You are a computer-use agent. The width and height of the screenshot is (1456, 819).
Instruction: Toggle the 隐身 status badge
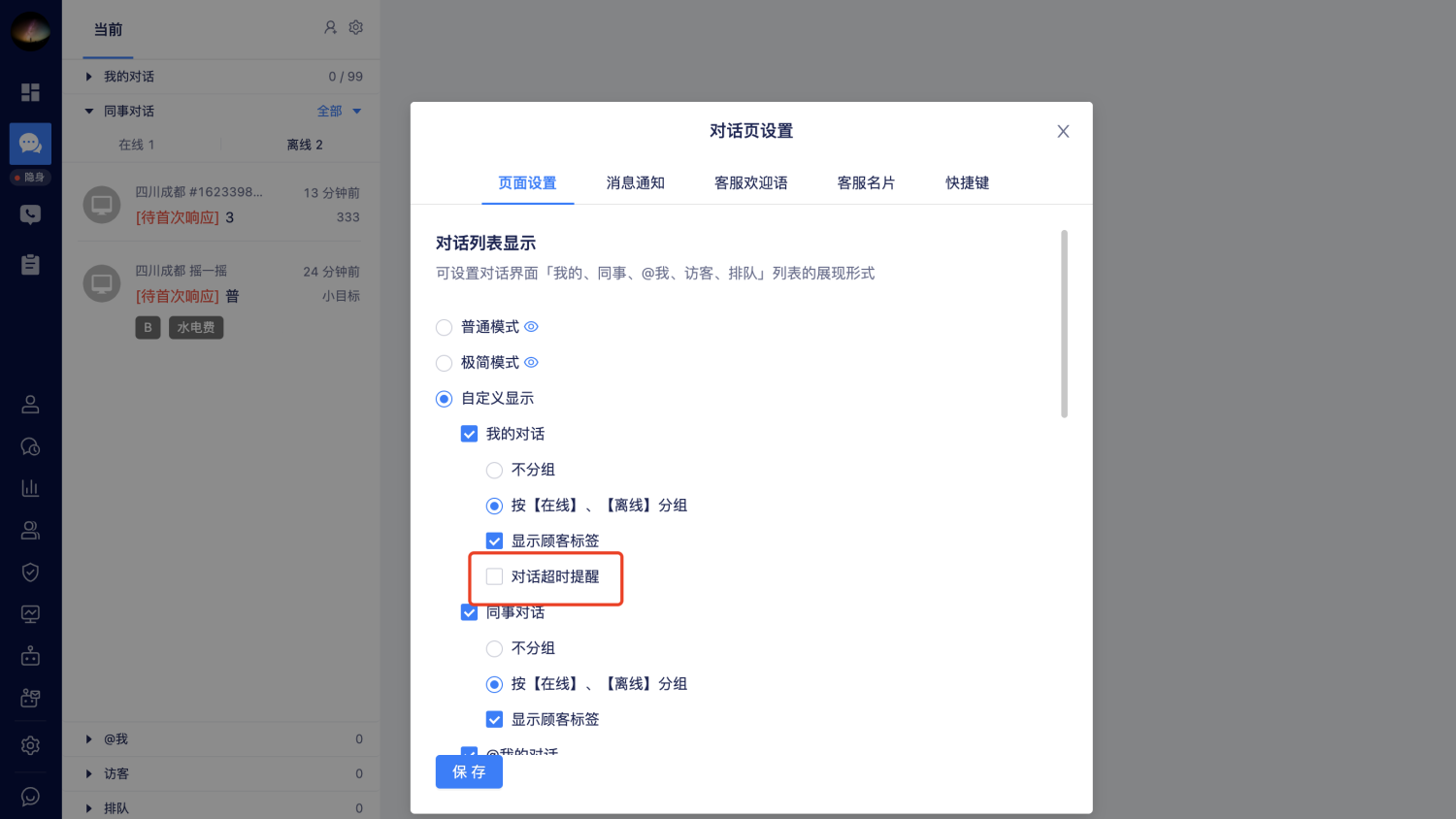coord(30,178)
